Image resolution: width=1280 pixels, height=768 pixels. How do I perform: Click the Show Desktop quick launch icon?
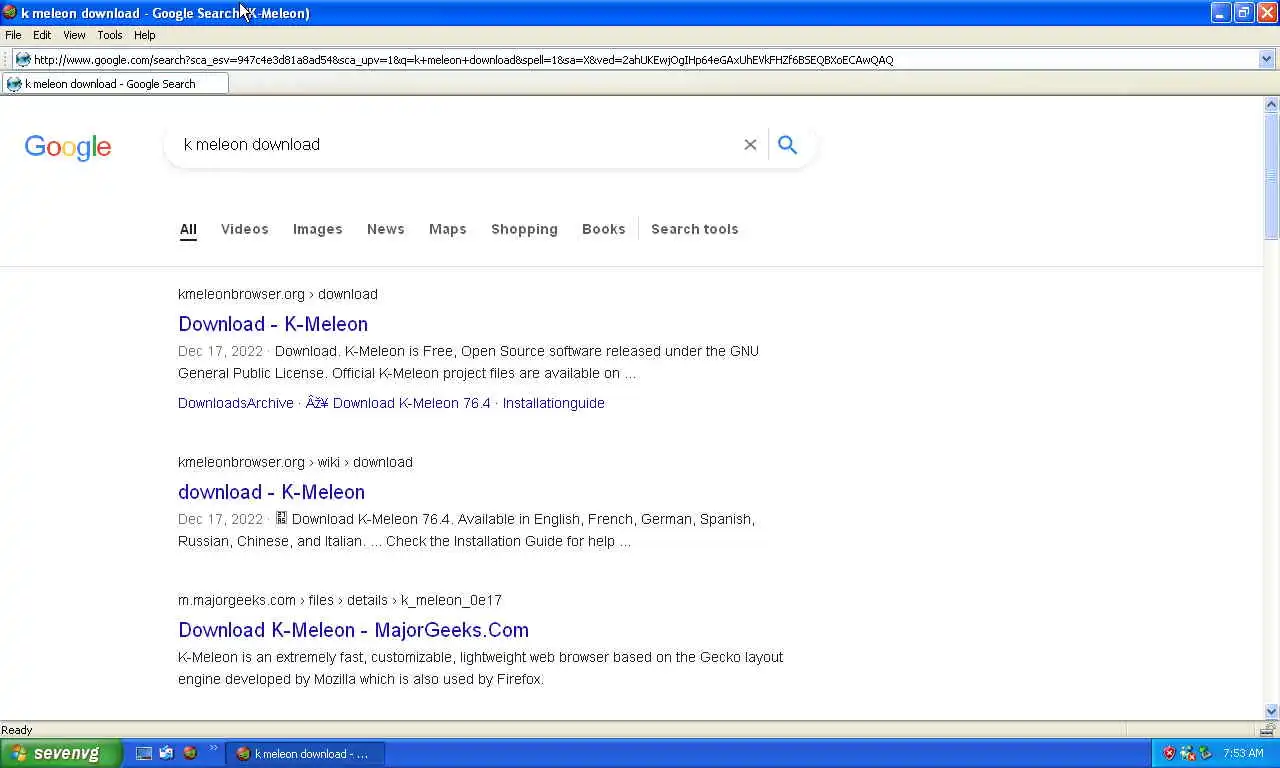click(x=144, y=753)
